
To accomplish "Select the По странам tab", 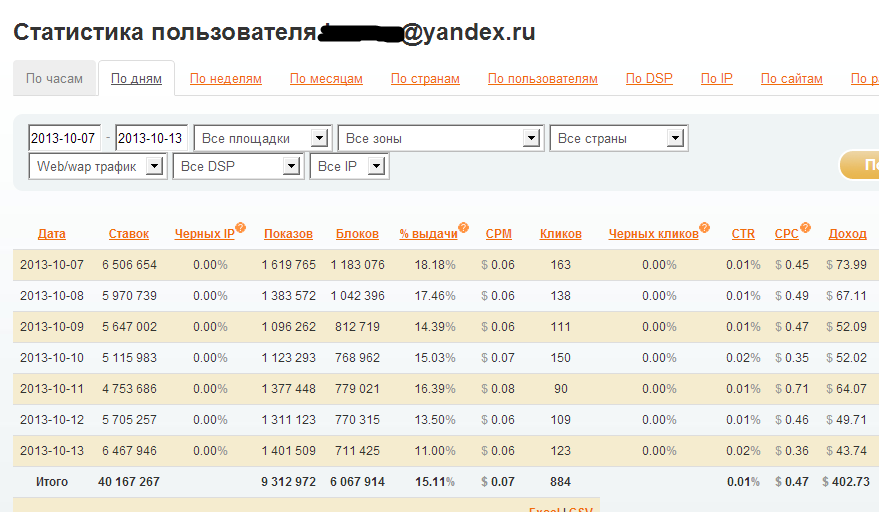I will pos(425,79).
